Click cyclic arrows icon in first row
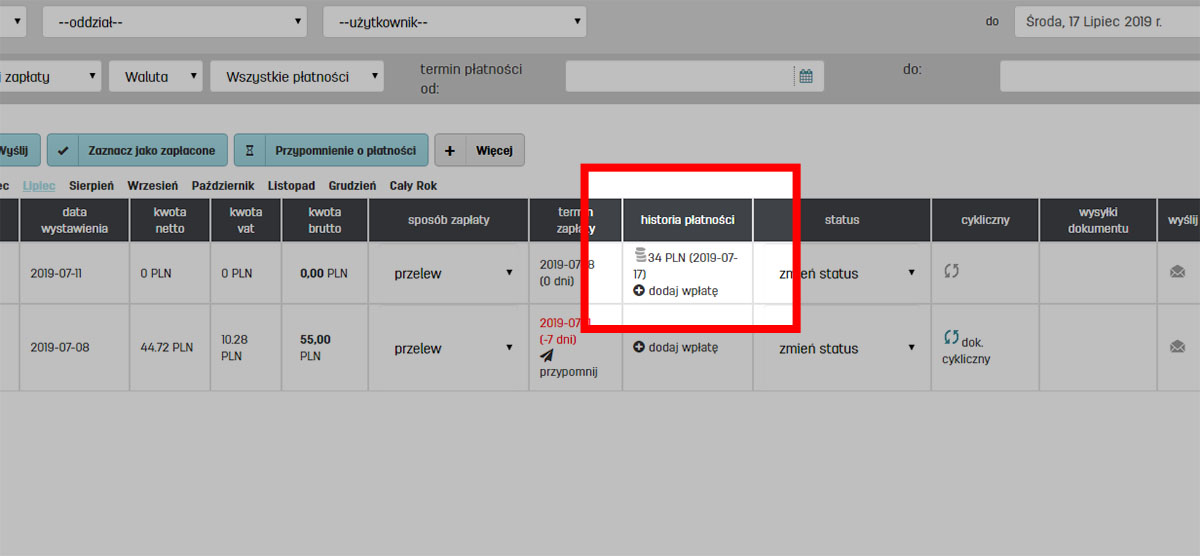The image size is (1200, 556). (x=952, y=271)
